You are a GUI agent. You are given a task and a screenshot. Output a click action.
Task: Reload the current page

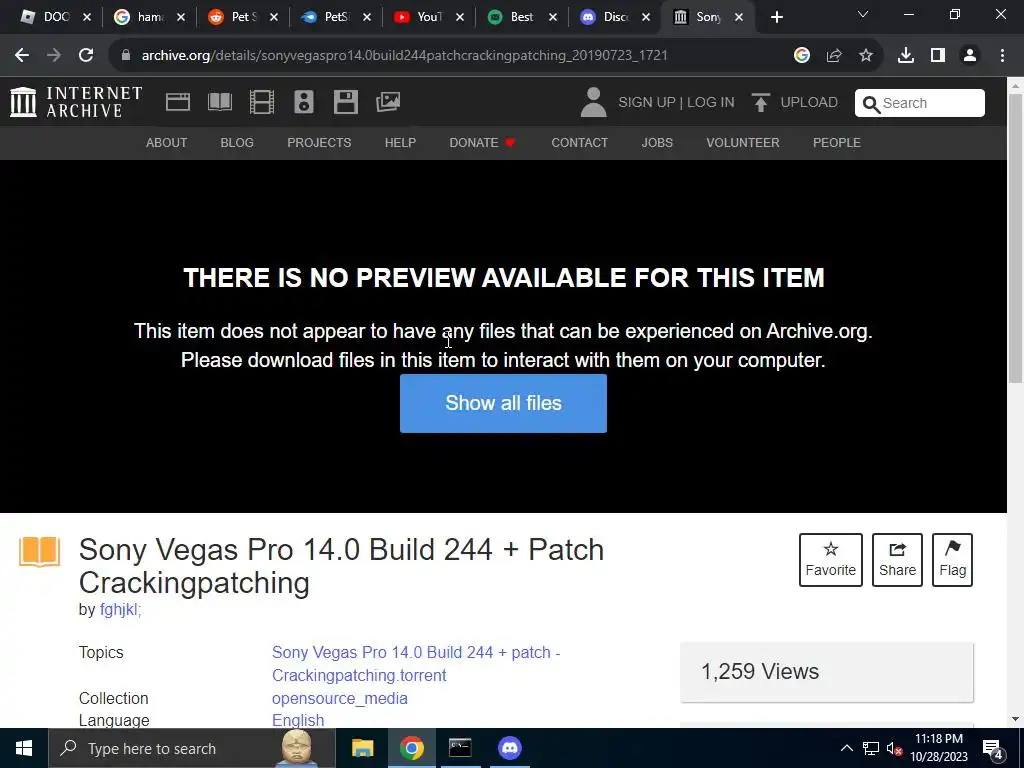tap(86, 56)
